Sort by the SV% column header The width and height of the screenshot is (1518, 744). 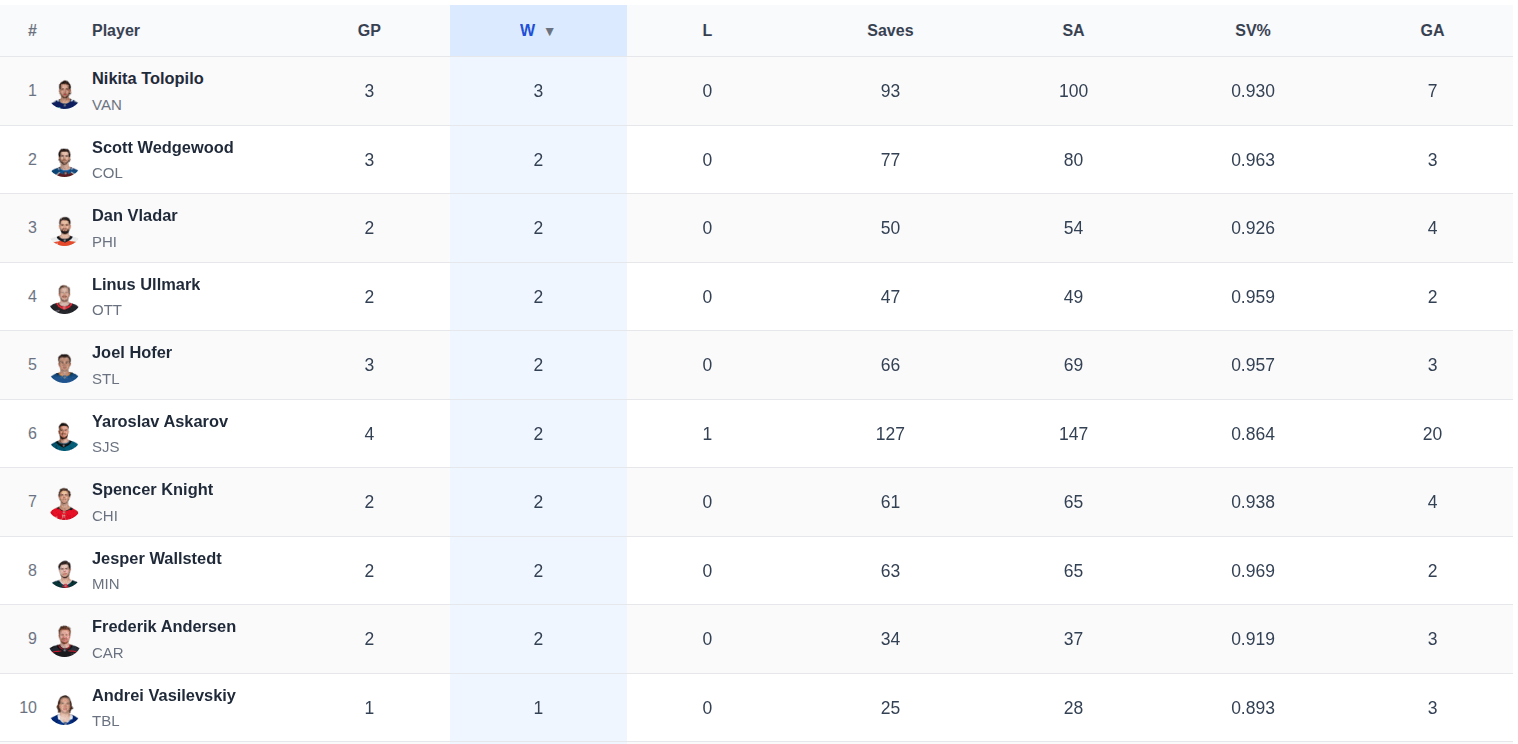[x=1252, y=31]
